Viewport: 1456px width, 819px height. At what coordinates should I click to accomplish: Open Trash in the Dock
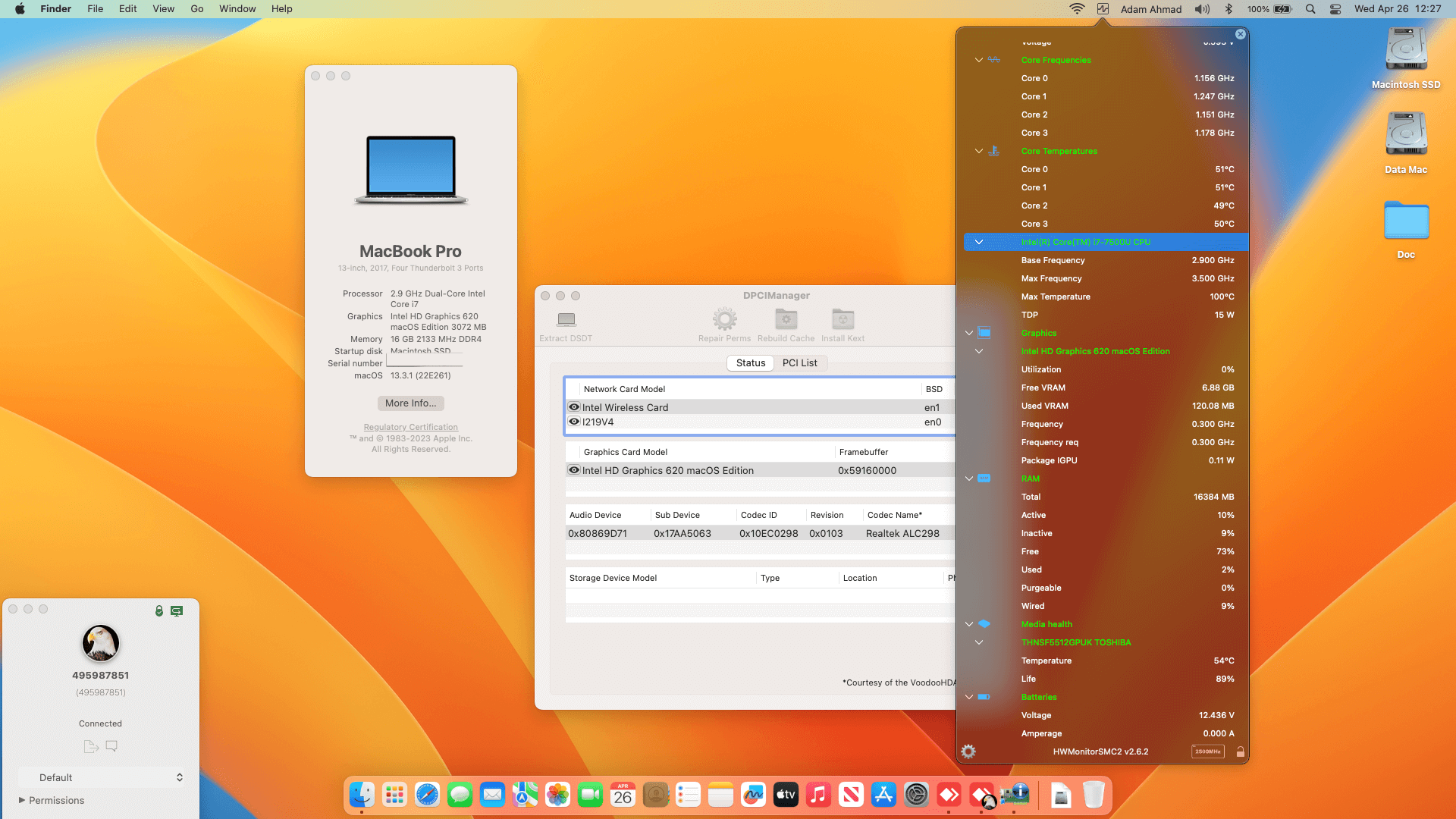click(x=1094, y=795)
